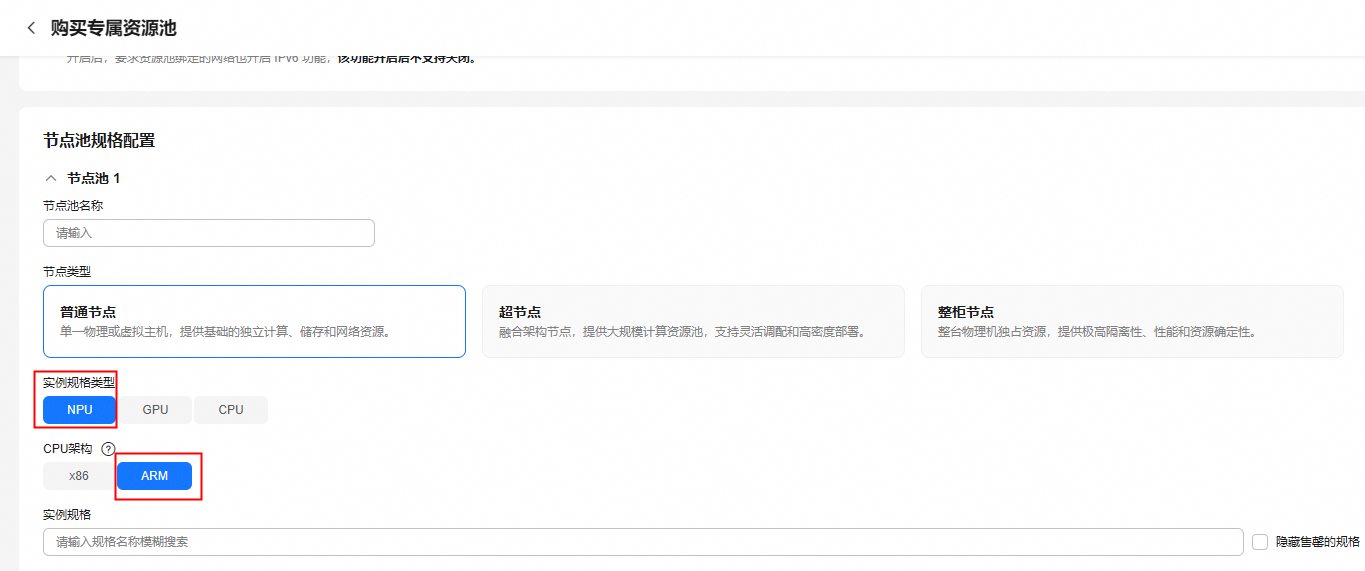Click the 实例规格类型 field label

79,382
